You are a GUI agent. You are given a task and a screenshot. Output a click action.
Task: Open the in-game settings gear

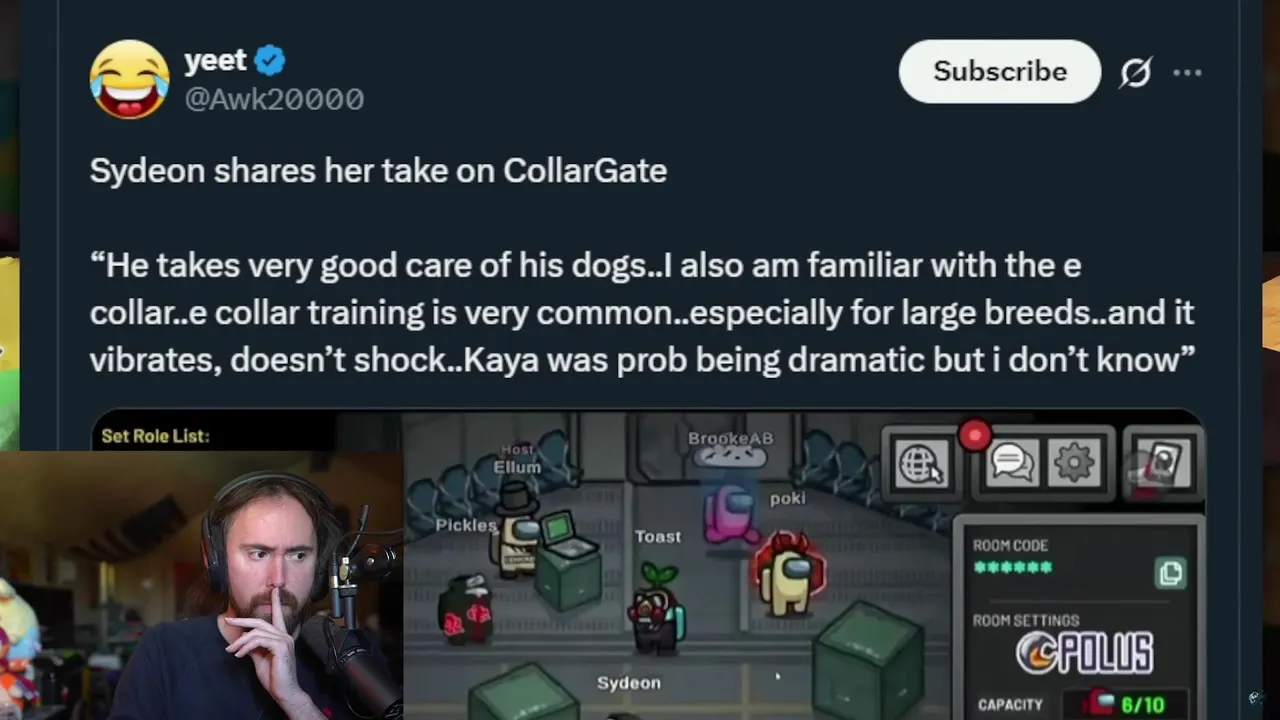pos(1074,463)
